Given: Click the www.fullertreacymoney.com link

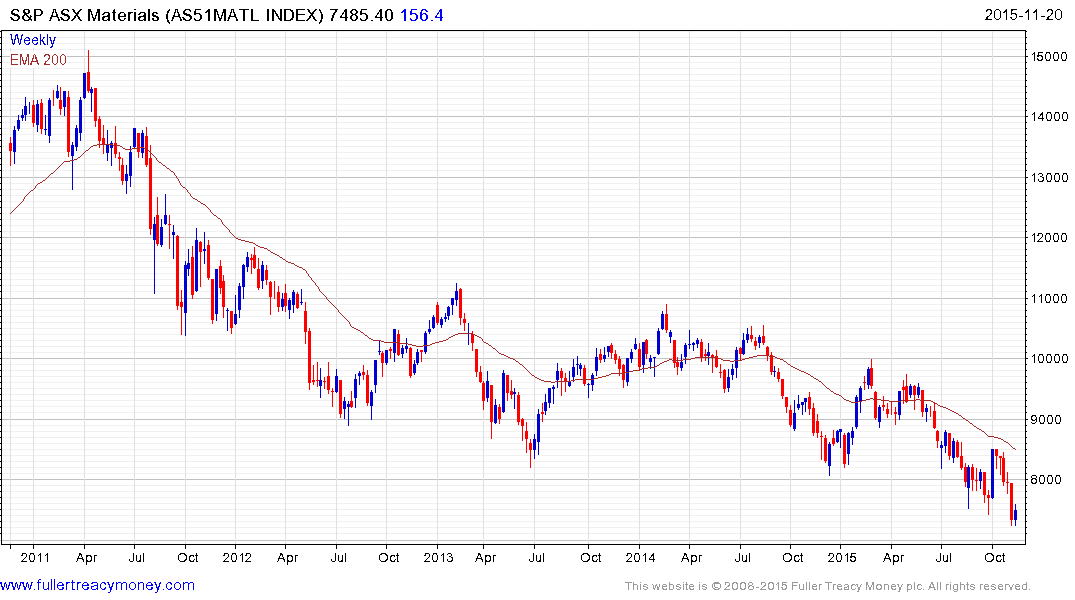Looking at the screenshot, I should tap(98, 585).
